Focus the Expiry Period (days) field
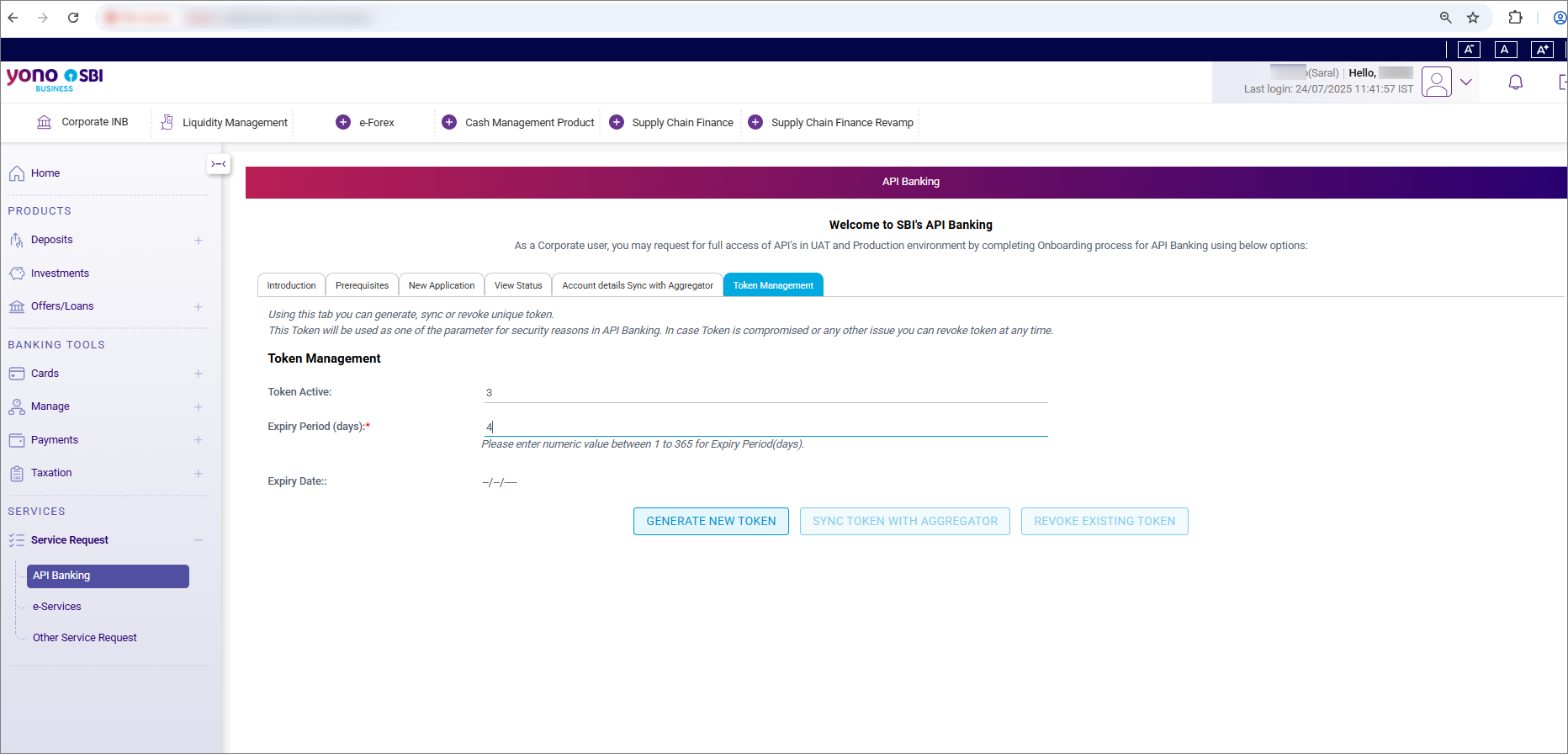The image size is (1568, 754). coord(765,427)
